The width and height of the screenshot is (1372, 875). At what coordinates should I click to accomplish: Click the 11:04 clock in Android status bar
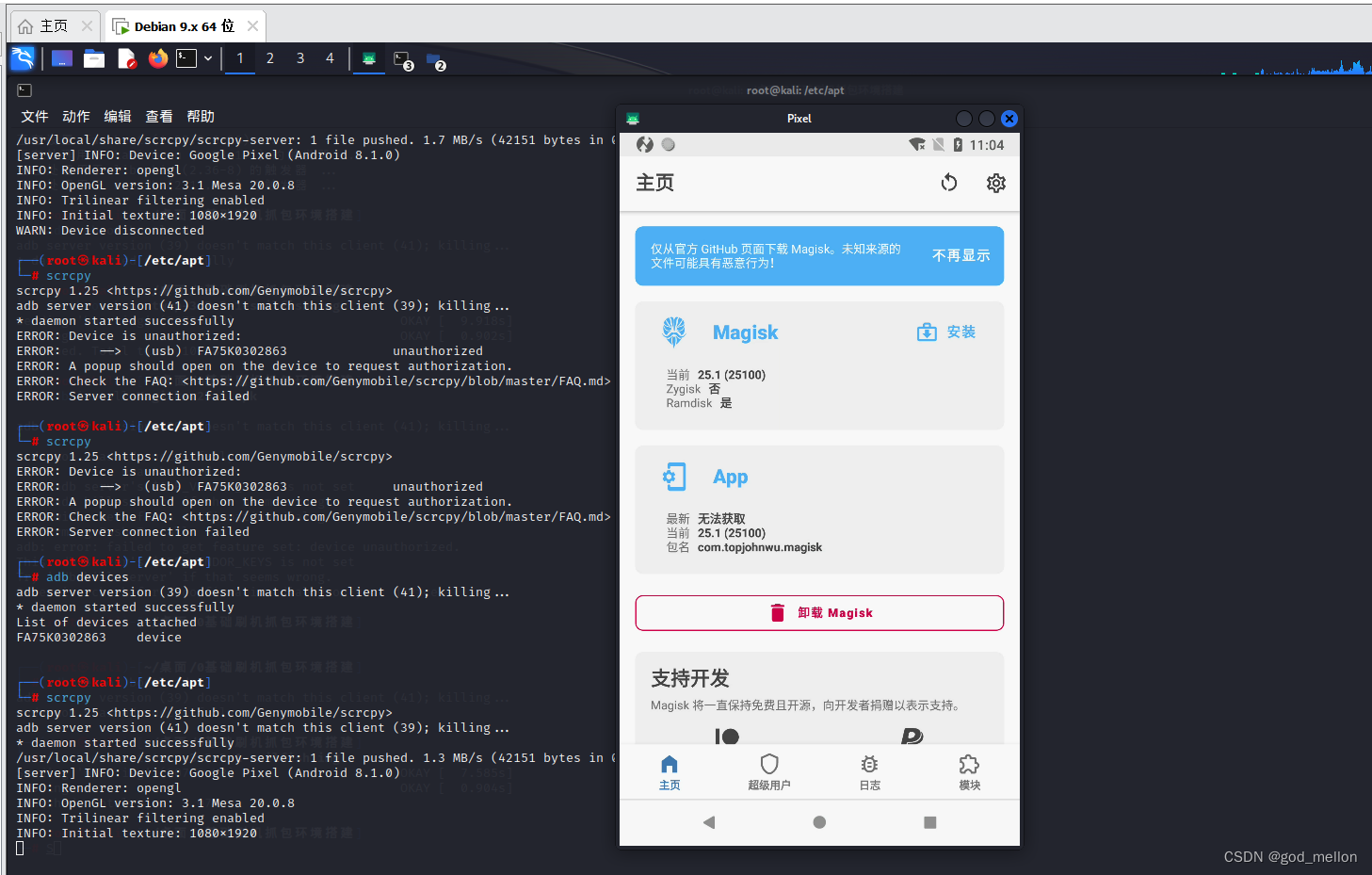[987, 145]
